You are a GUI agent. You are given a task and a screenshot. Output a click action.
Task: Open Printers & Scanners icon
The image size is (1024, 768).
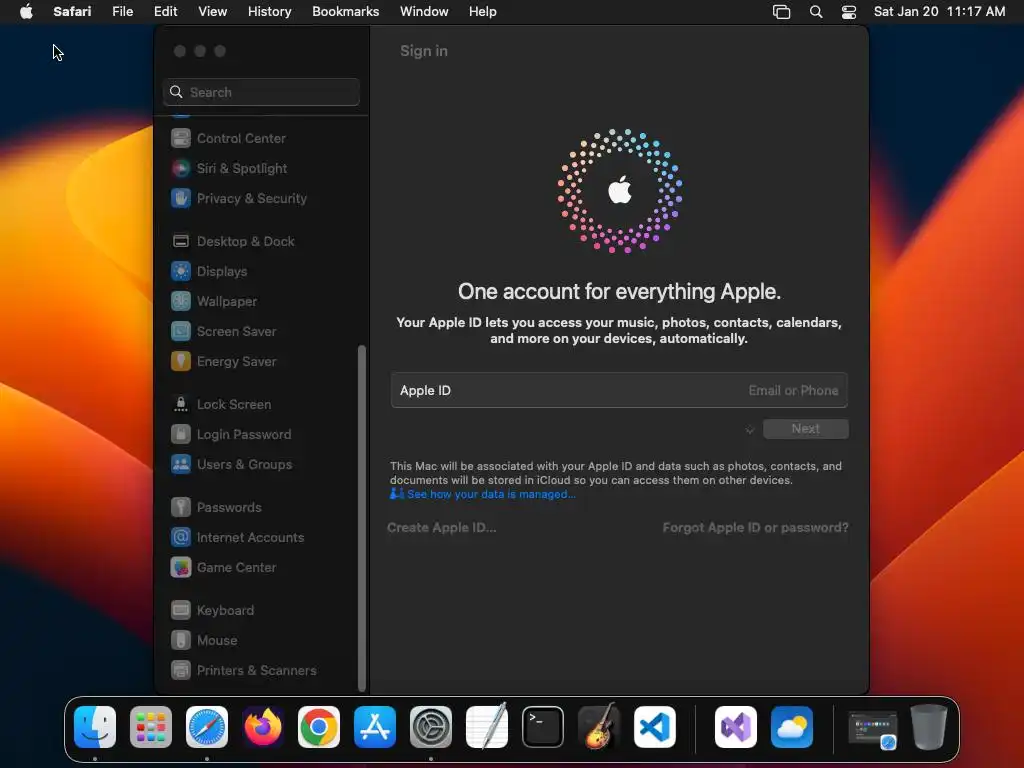(x=181, y=670)
